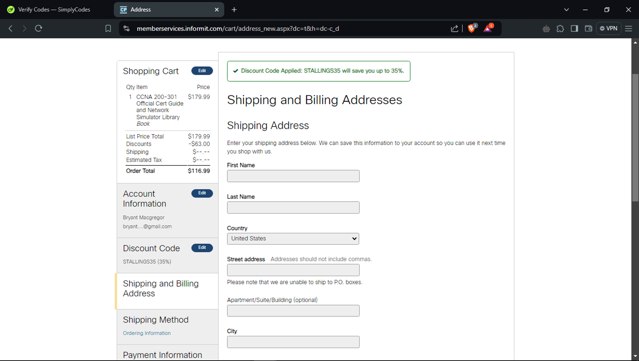Click the Shipping and Billing Addresses heading

[314, 100]
